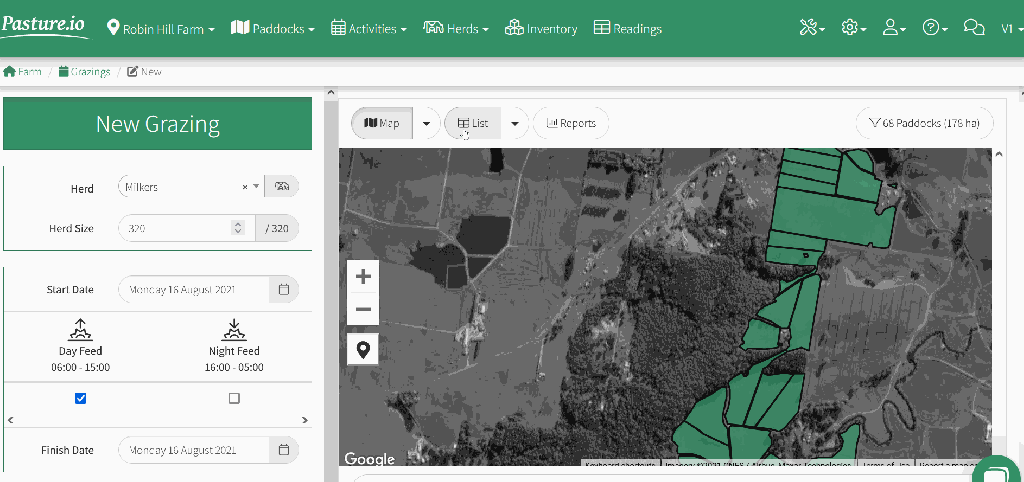Go to the Inventory page
The image size is (1024, 482).
[x=541, y=29]
